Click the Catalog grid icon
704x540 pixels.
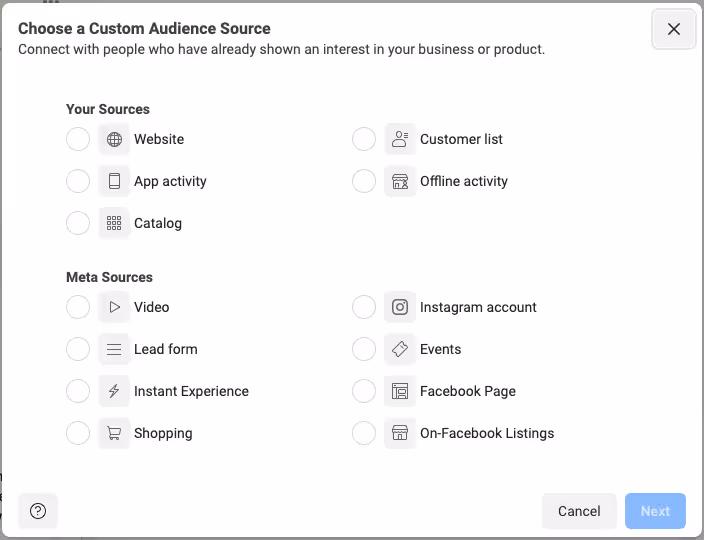point(114,223)
